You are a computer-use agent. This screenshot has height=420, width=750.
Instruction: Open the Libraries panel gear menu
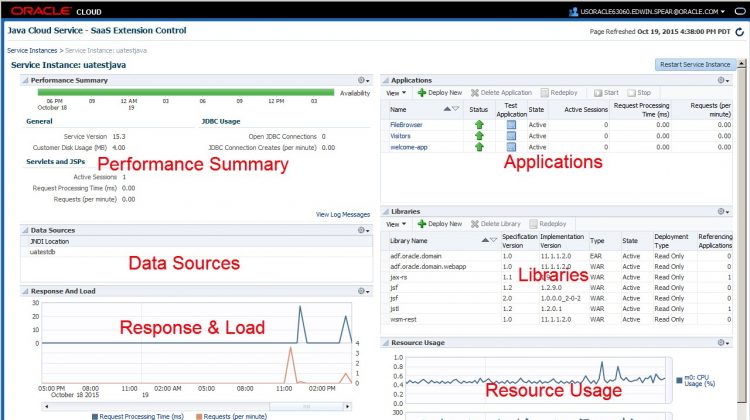(723, 211)
